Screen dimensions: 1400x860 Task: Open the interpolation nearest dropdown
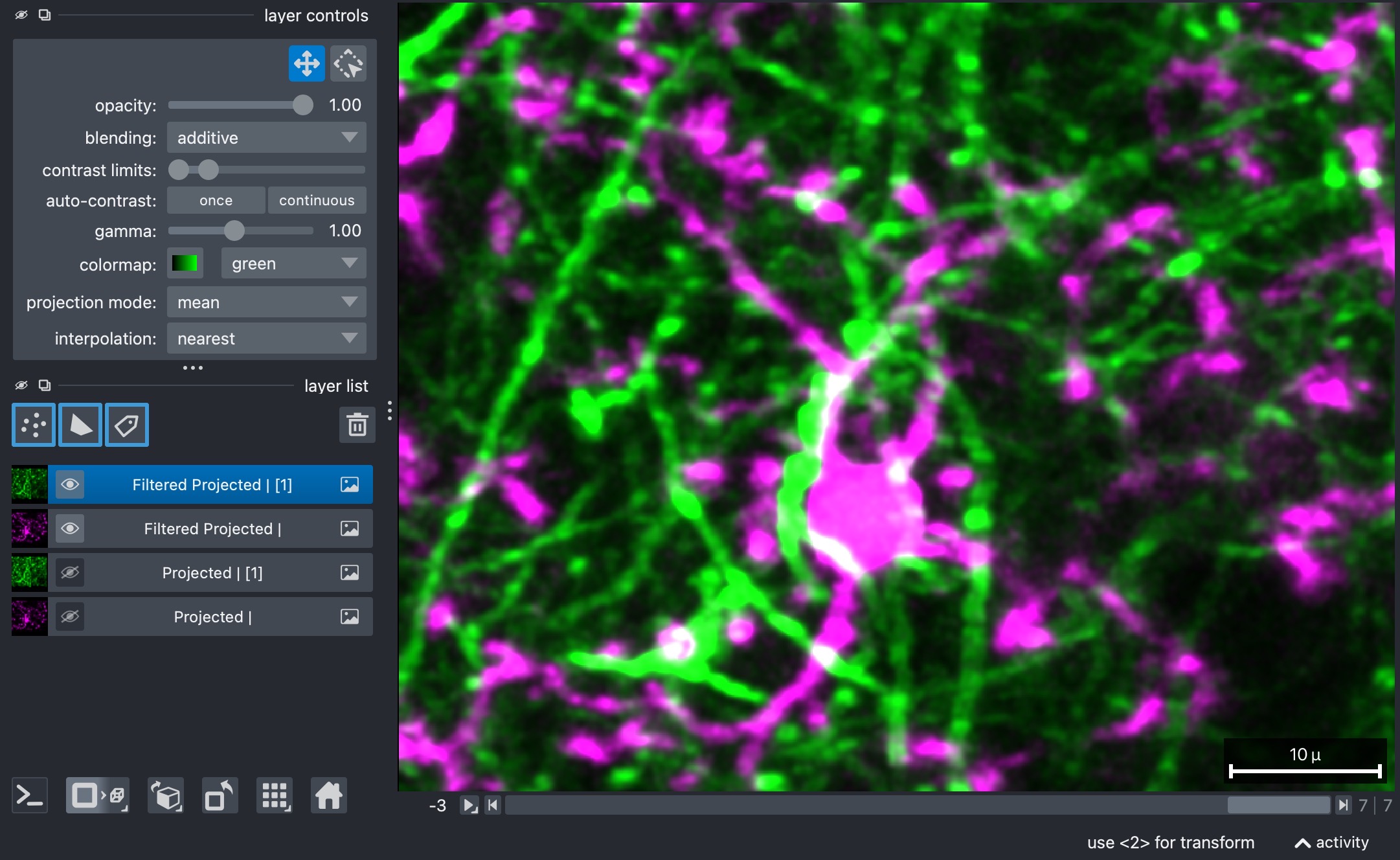(267, 338)
